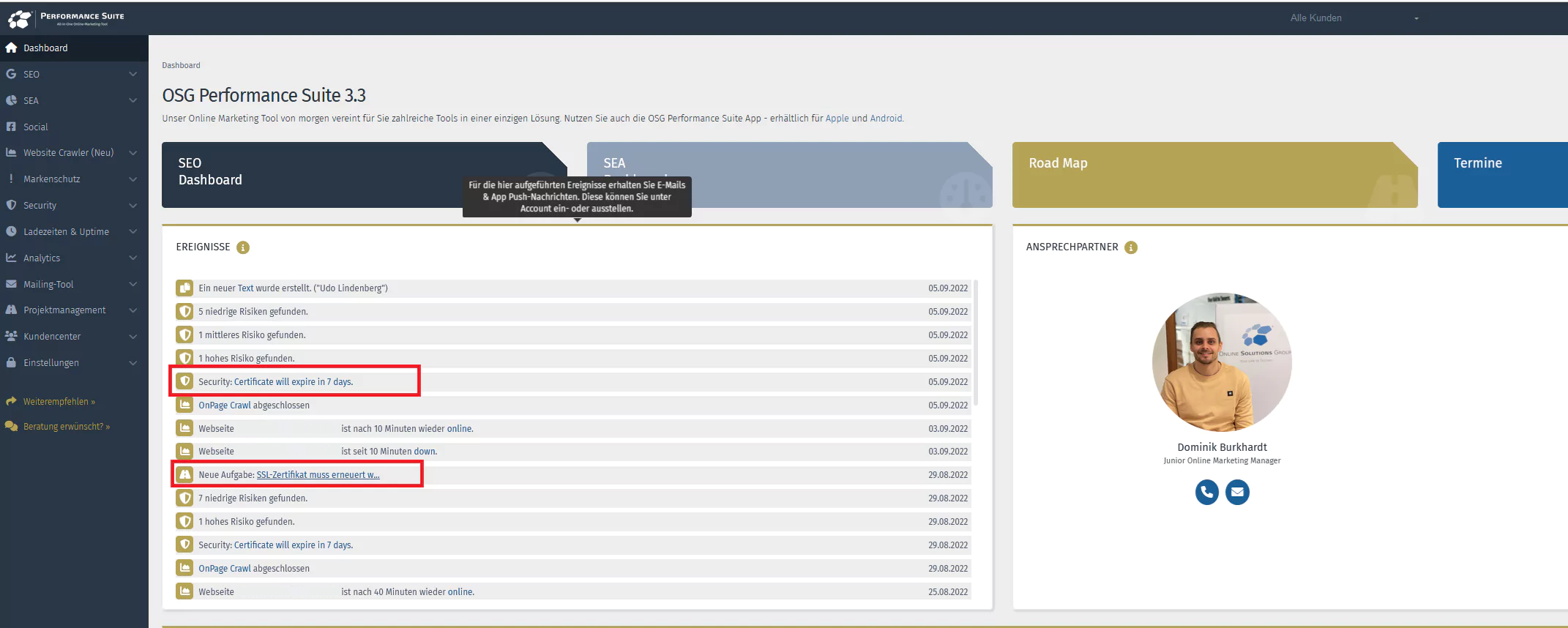Click the '1 hohes Risiko gefunden' 29.08.2022 row
Screen dimensions: 1568x628
tap(573, 522)
